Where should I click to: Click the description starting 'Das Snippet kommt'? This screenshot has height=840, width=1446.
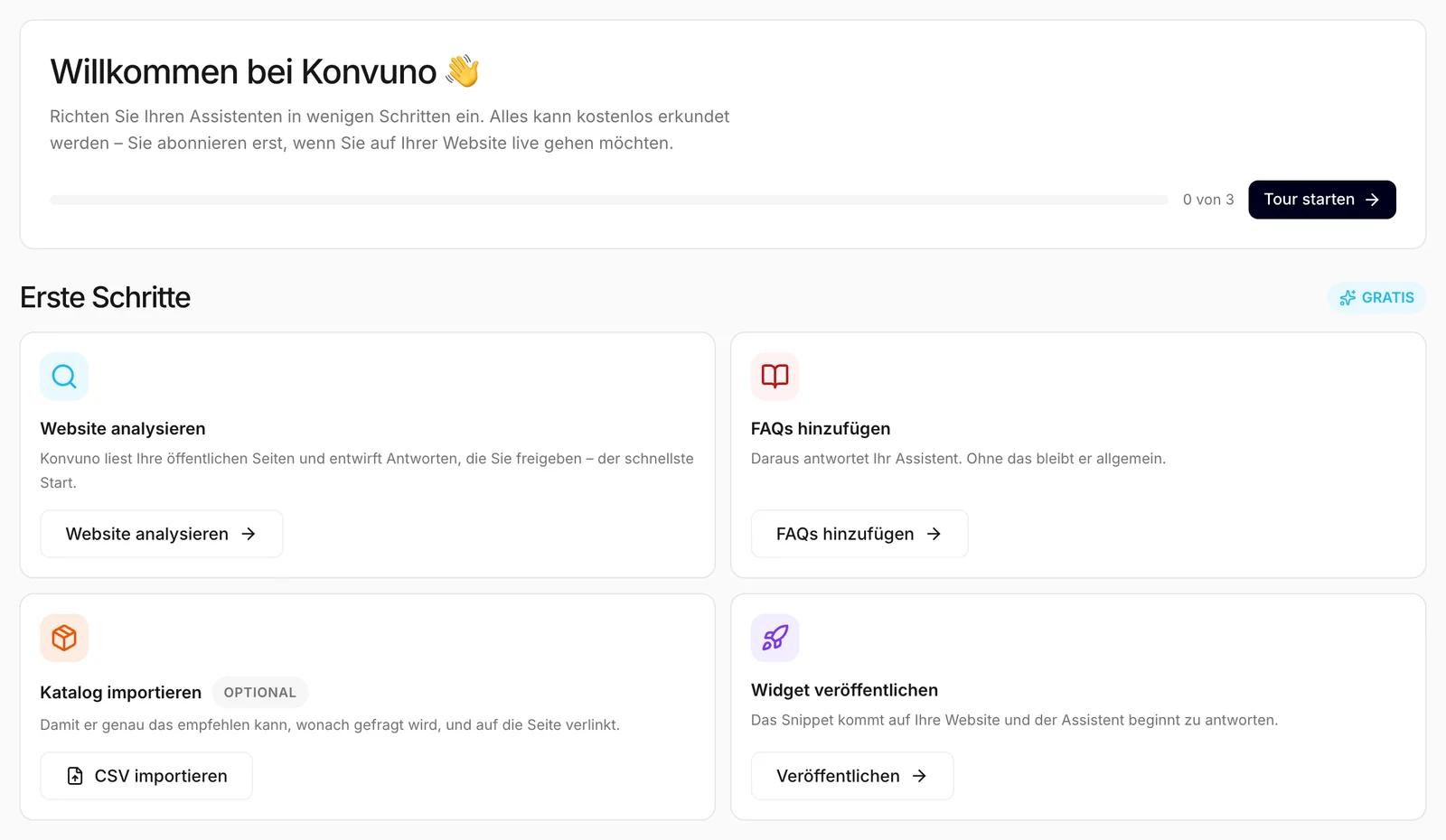1014,721
